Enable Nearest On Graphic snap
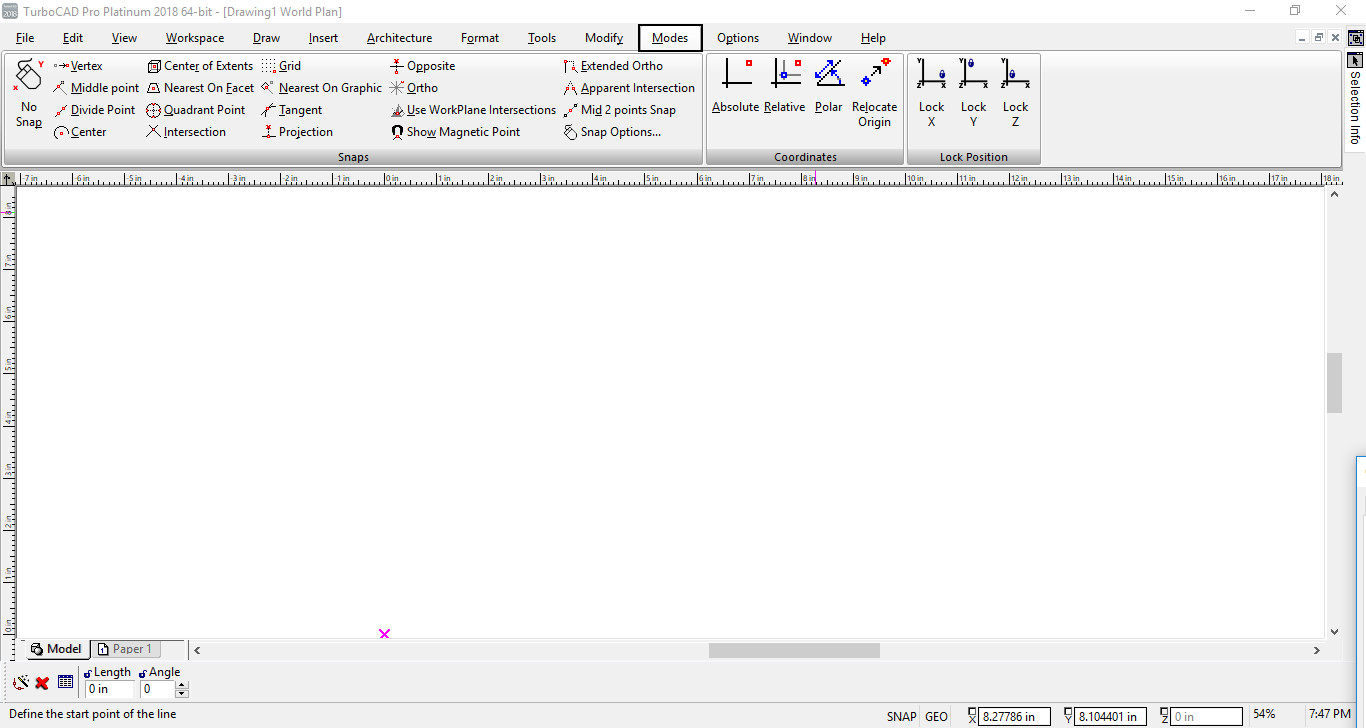 321,88
